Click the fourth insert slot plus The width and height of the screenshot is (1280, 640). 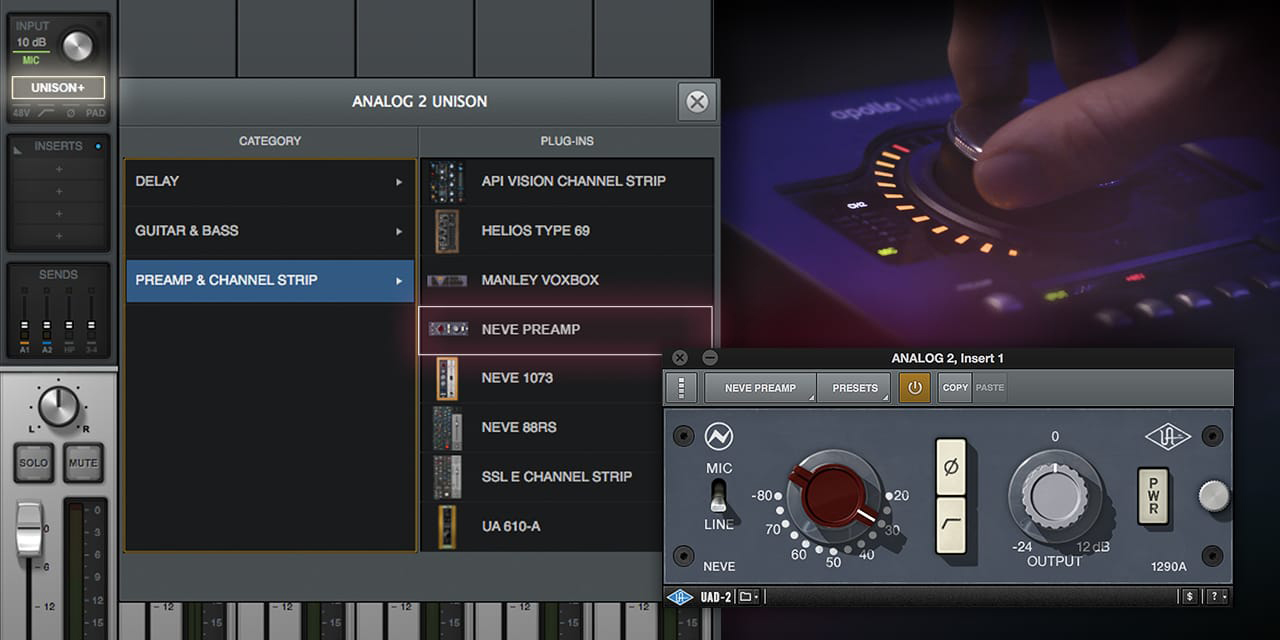tap(58, 236)
